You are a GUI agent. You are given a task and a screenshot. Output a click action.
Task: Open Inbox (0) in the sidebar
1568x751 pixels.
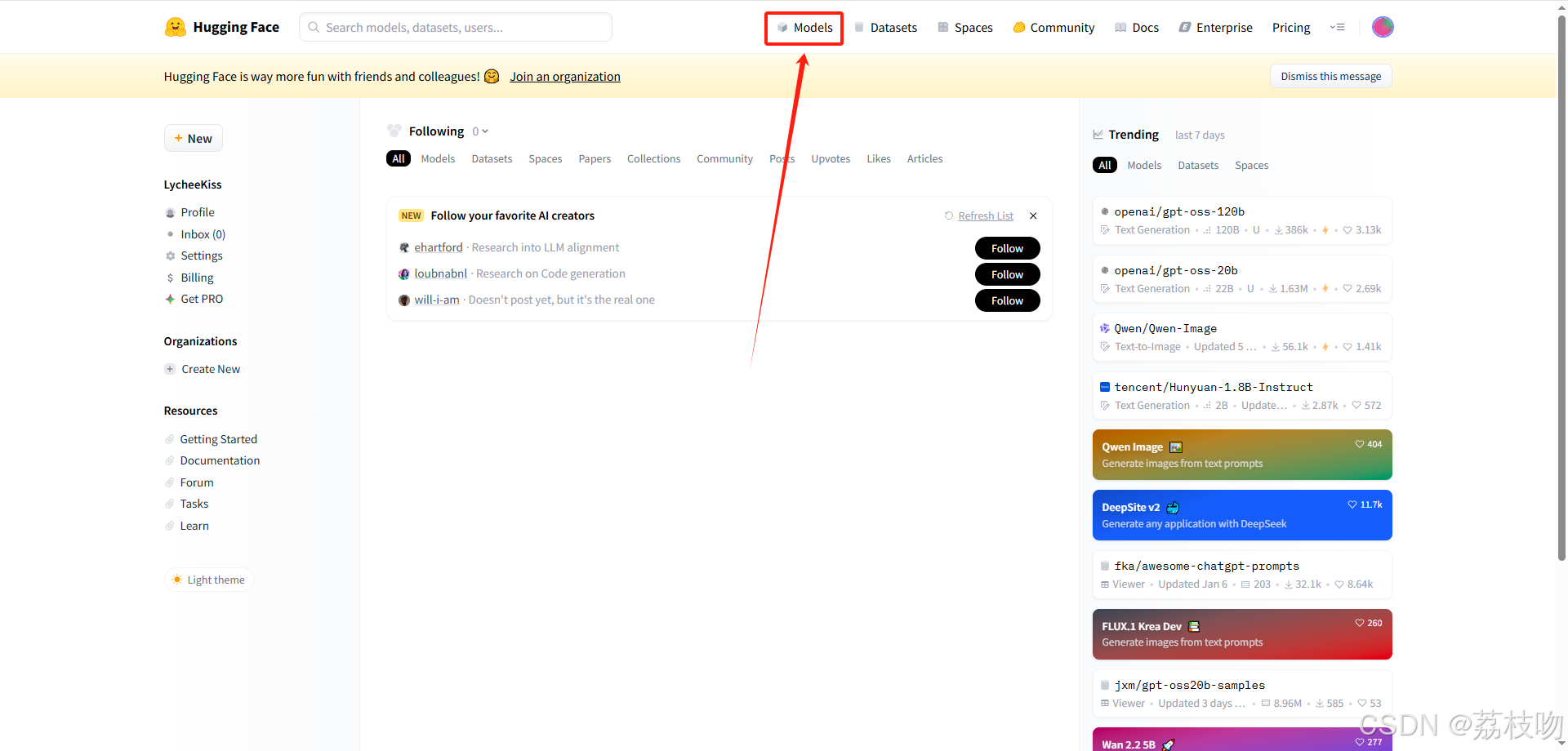203,234
